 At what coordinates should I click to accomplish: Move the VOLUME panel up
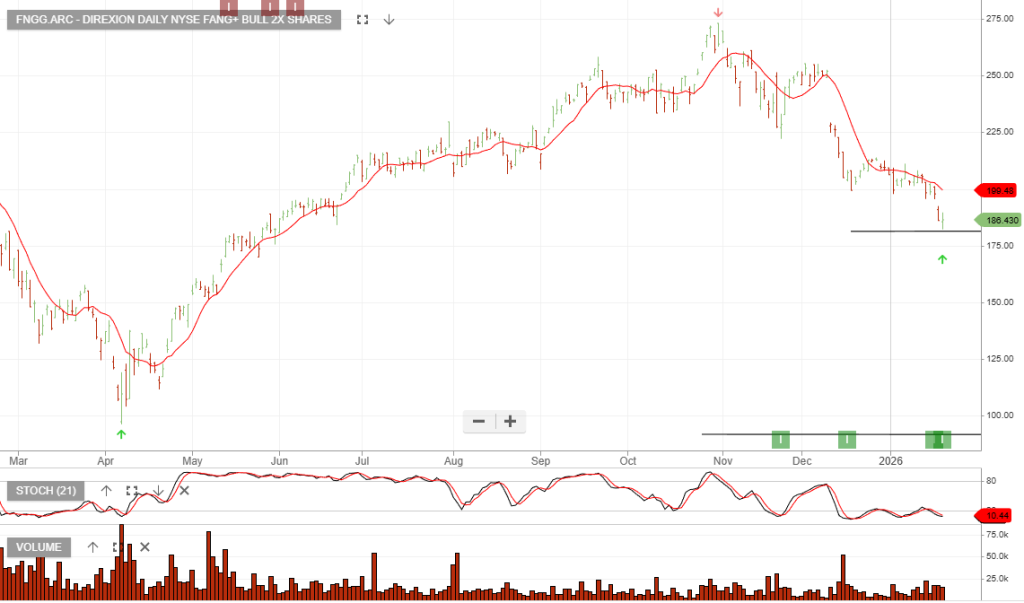[x=93, y=547]
